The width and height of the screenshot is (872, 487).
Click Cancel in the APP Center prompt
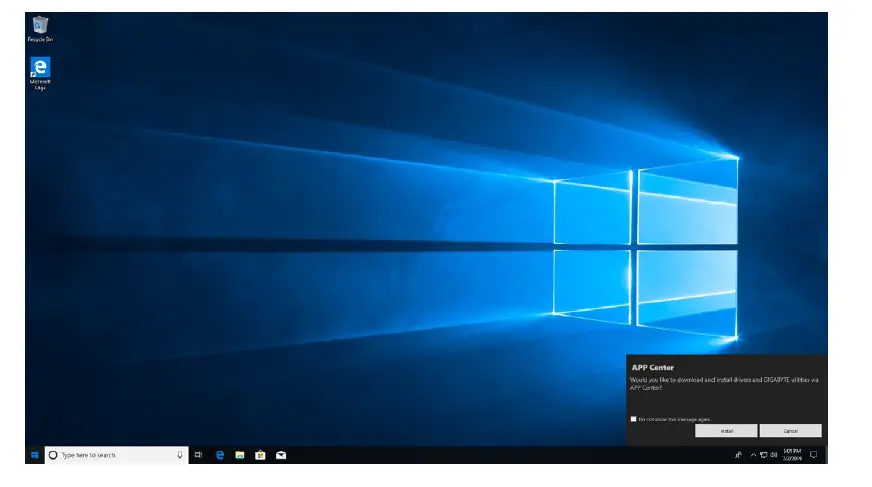(790, 431)
